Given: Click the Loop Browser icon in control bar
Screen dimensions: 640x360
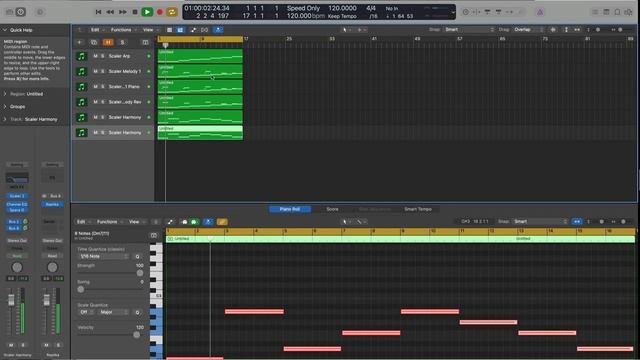Looking at the screenshot, I should tap(618, 12).
